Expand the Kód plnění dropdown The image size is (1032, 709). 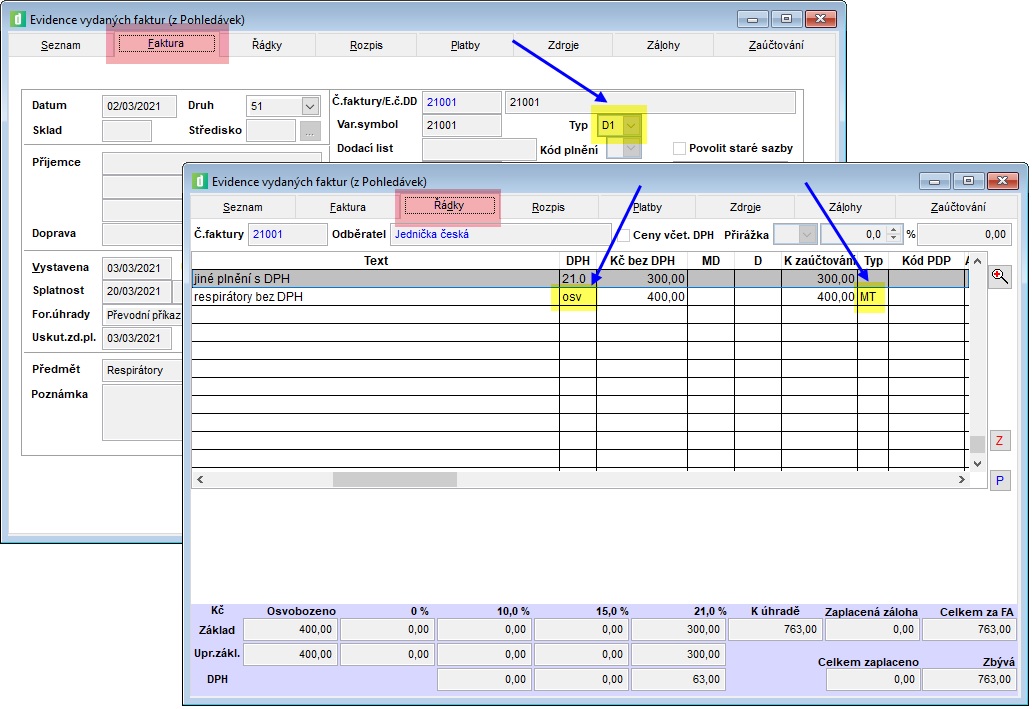631,149
